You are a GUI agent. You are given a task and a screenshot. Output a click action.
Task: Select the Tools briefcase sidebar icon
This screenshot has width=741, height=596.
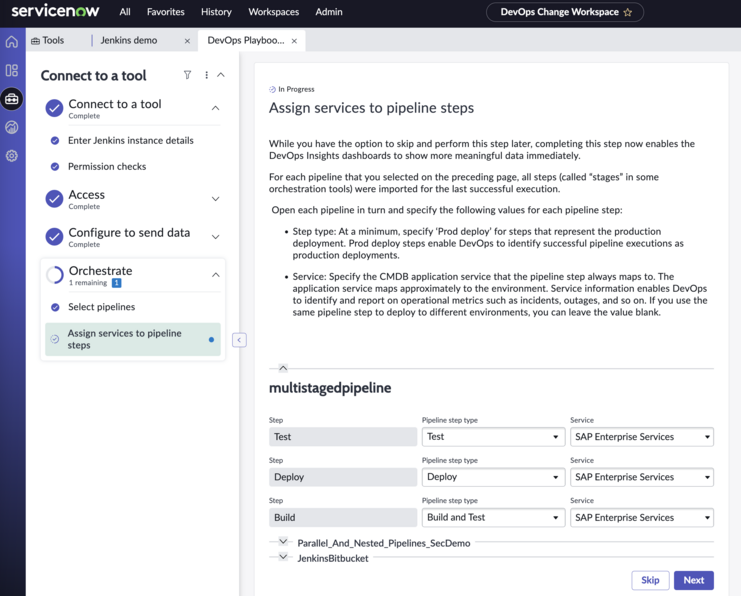click(12, 99)
